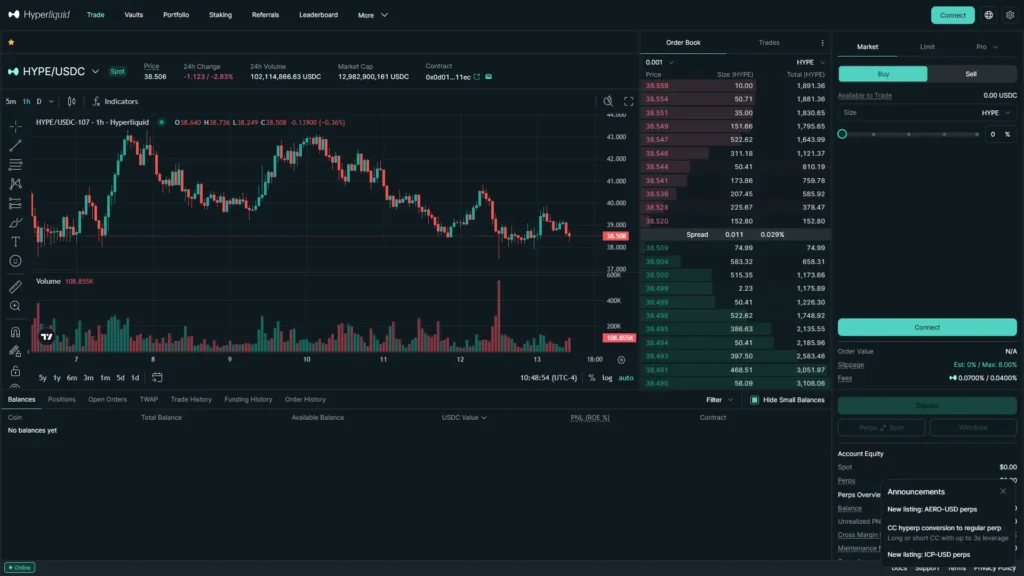The image size is (1024, 576).
Task: Switch order side to Sell
Action: 971,74
